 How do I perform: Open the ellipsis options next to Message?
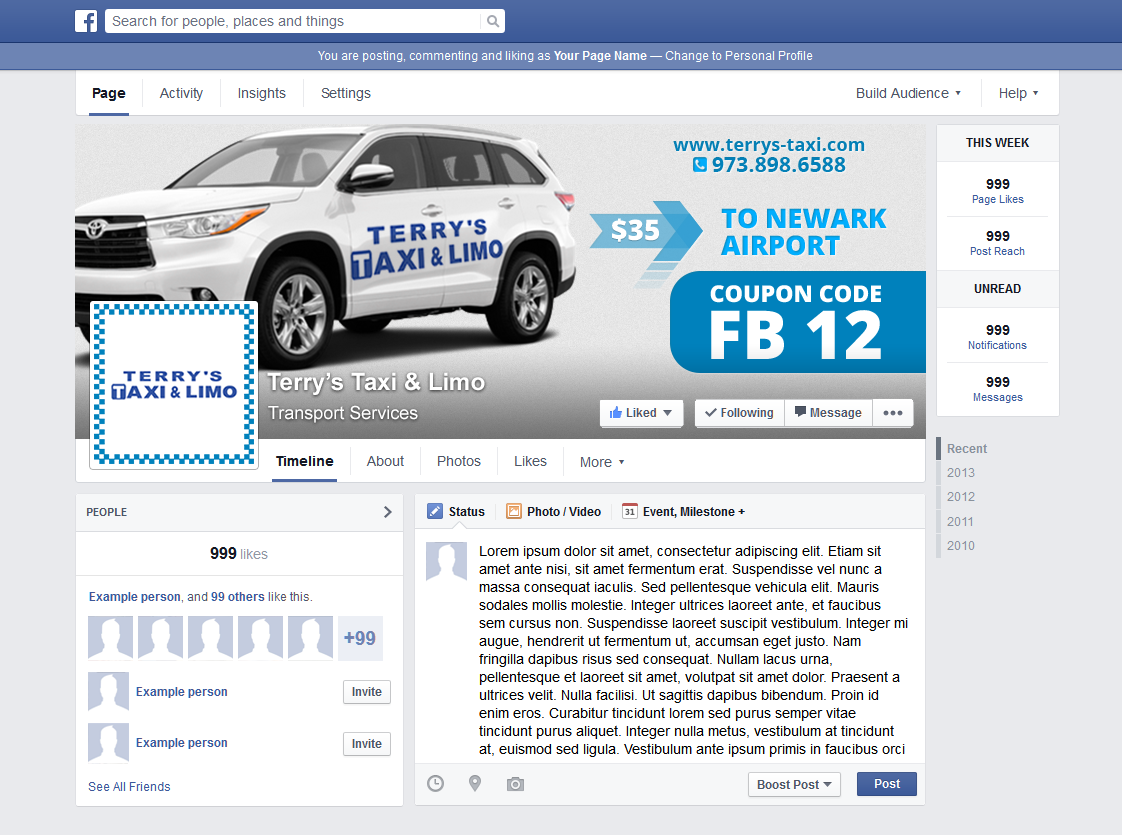tap(892, 412)
